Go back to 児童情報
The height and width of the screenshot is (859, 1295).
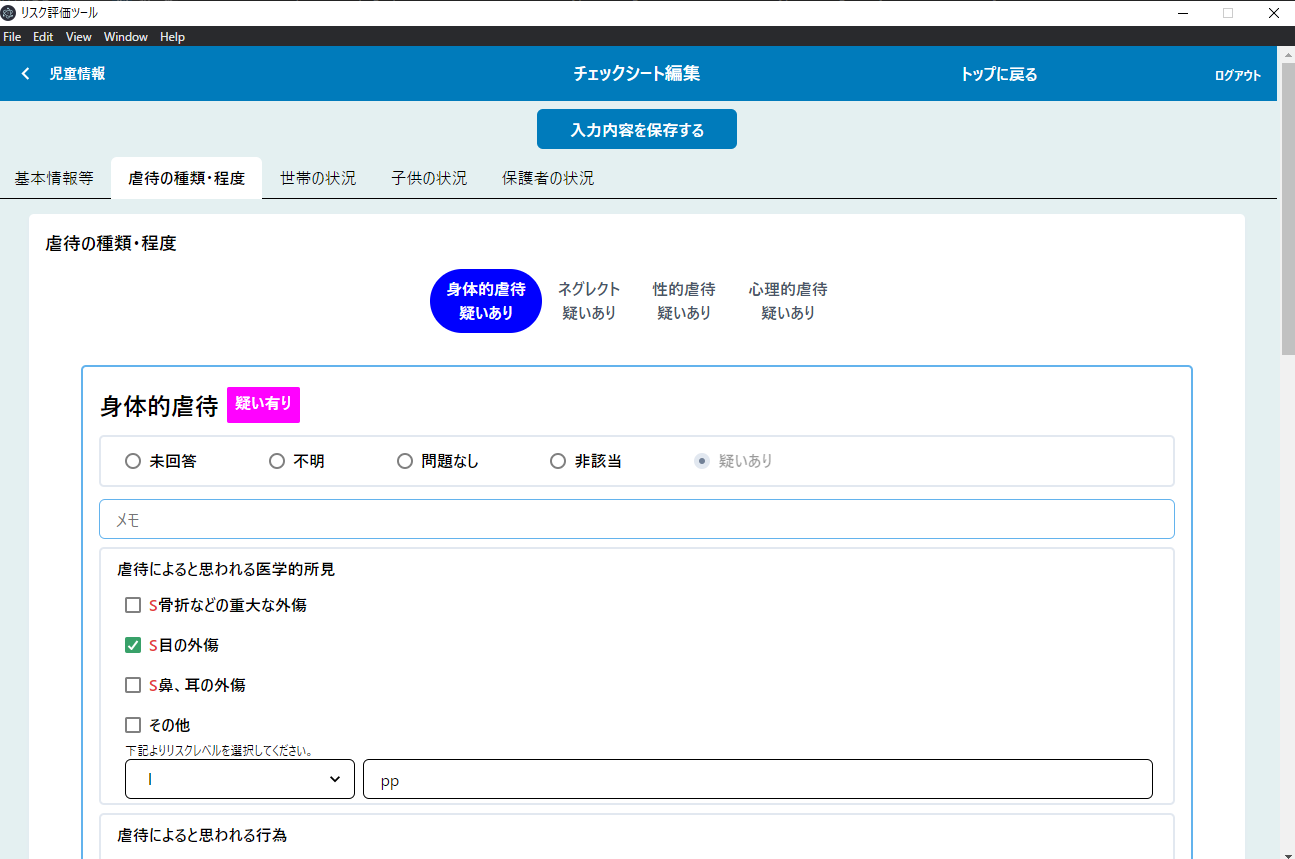pos(77,73)
